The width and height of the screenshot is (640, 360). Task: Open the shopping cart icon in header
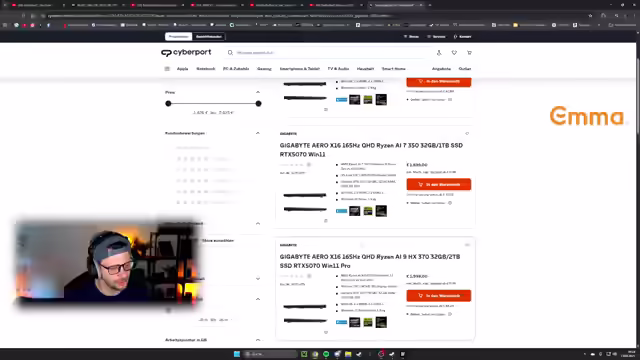point(469,53)
